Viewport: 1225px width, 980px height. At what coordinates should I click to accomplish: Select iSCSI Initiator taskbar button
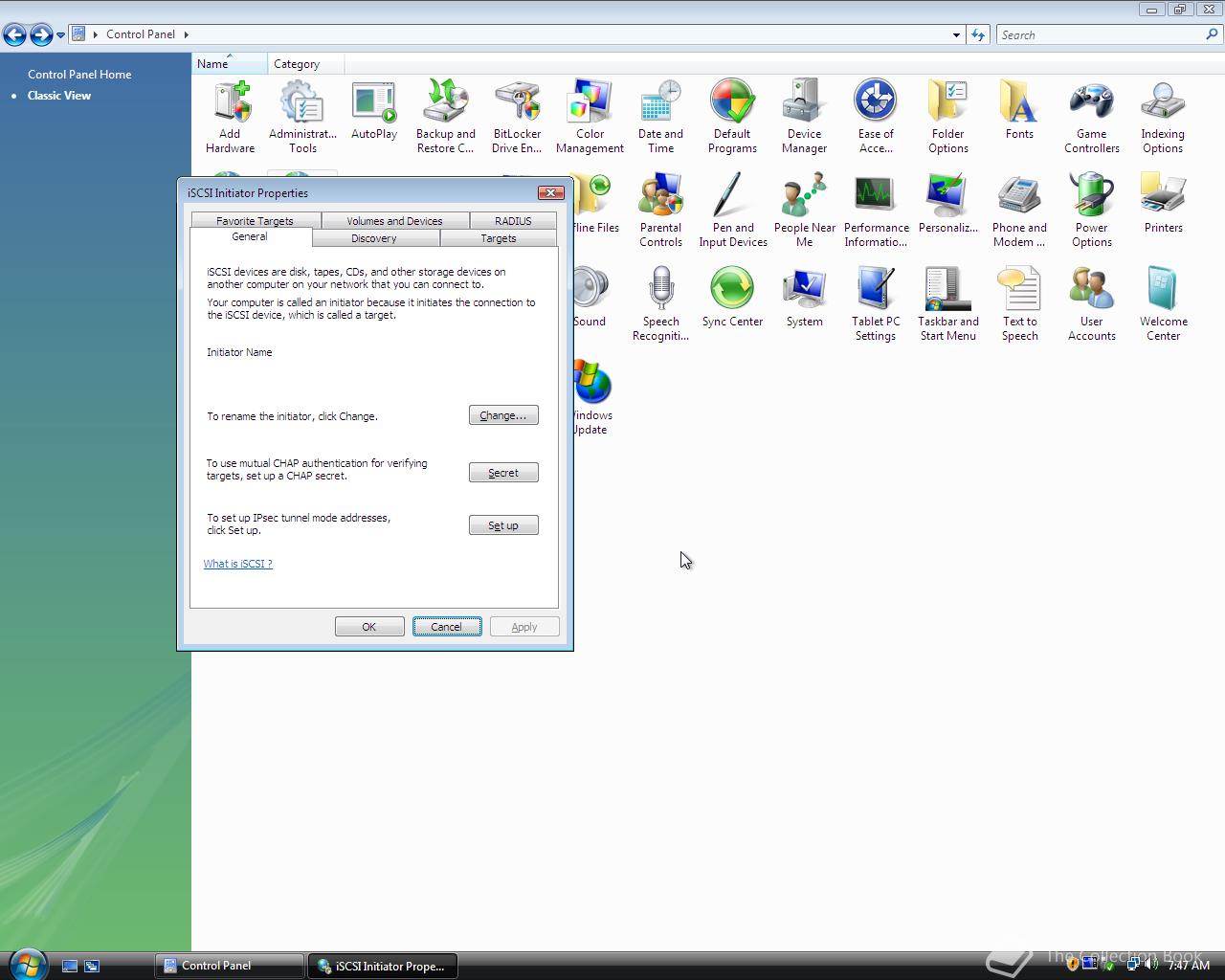[x=382, y=966]
